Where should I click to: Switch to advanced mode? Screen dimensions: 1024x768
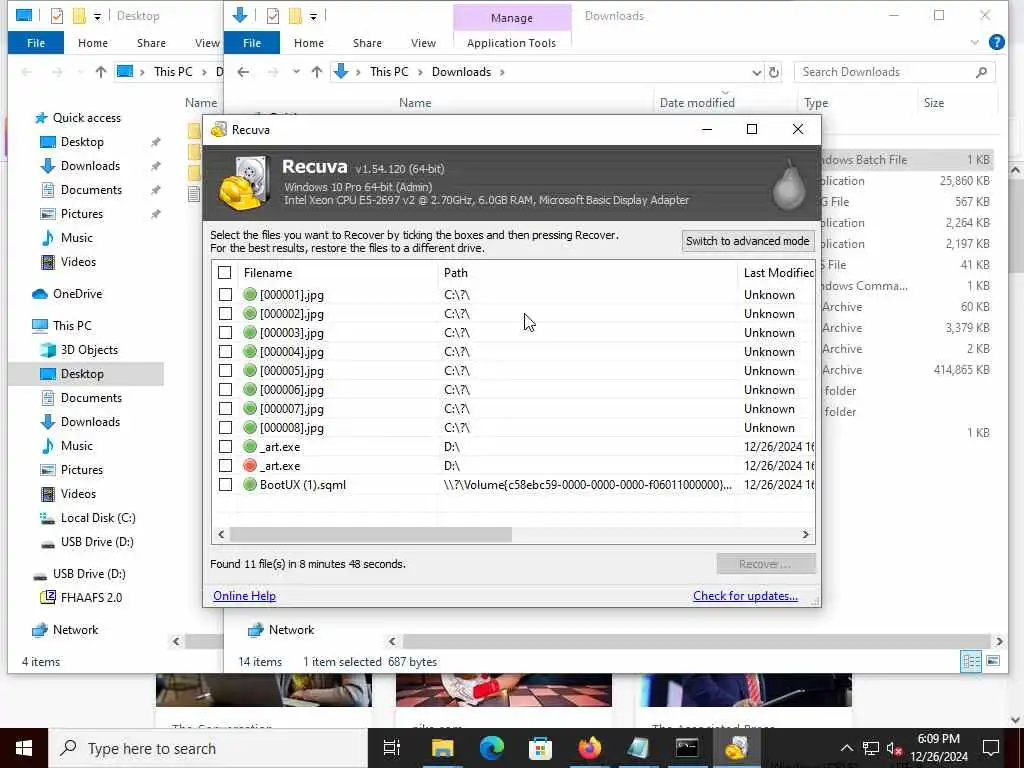click(748, 241)
